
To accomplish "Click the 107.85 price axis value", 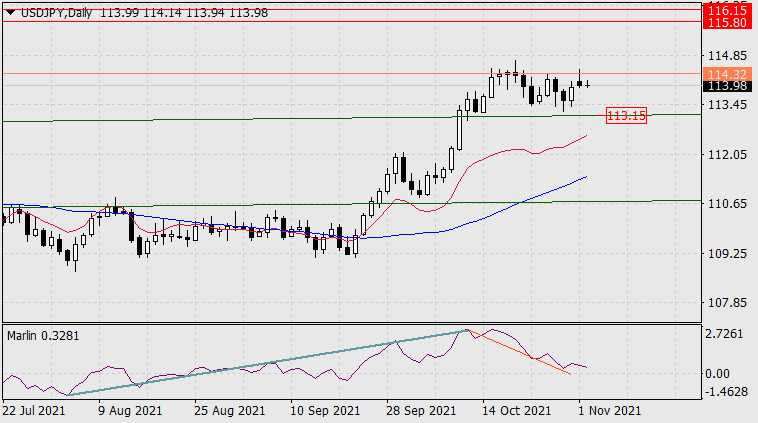I will click(x=727, y=303).
